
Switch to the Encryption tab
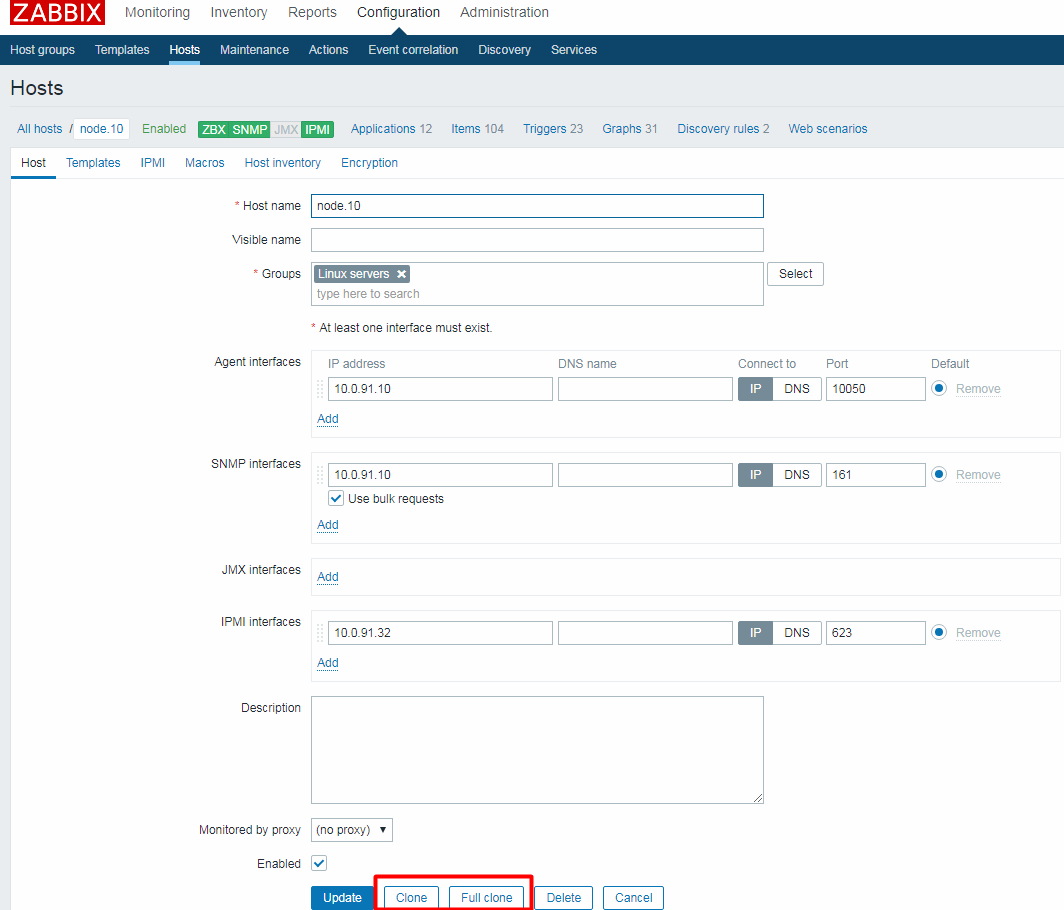[x=369, y=163]
